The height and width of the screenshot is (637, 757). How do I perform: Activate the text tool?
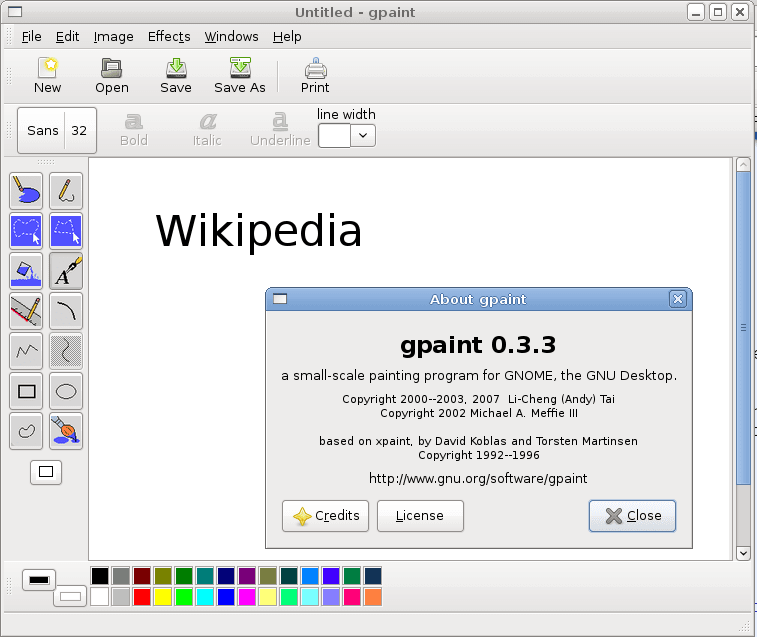pyautogui.click(x=66, y=270)
